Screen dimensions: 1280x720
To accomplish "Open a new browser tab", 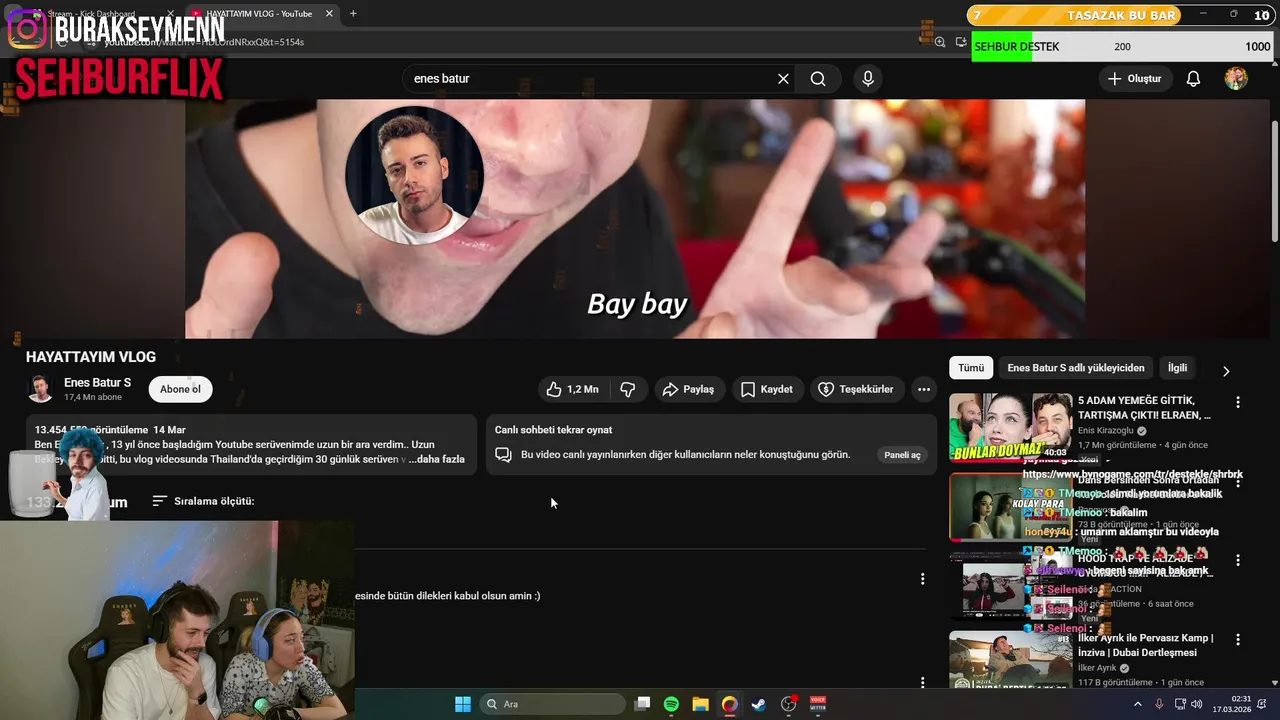I will pyautogui.click(x=353, y=14).
